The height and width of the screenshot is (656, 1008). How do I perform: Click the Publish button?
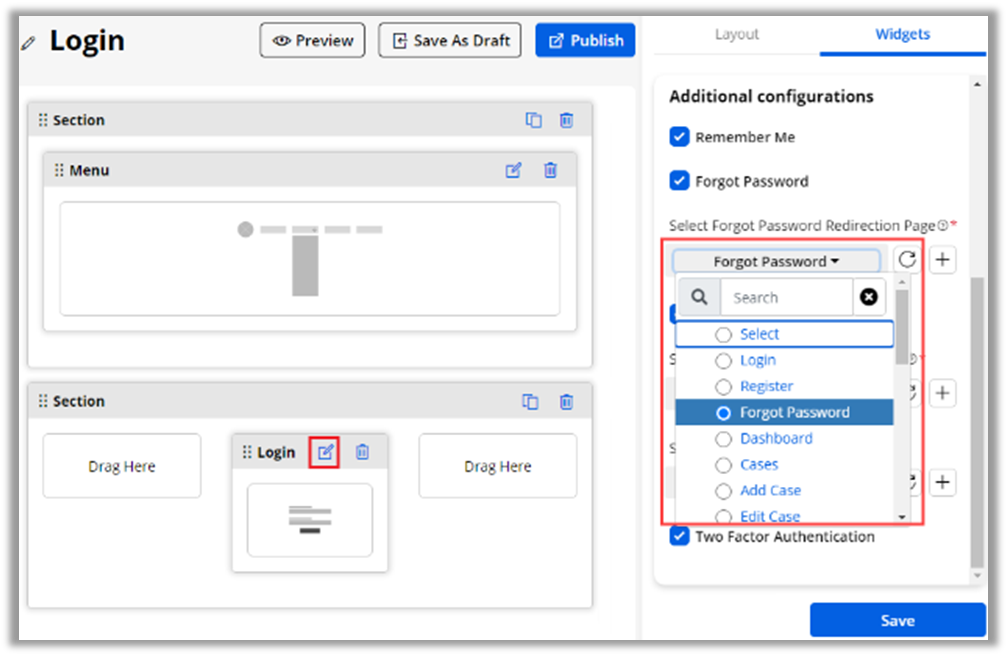[x=585, y=41]
